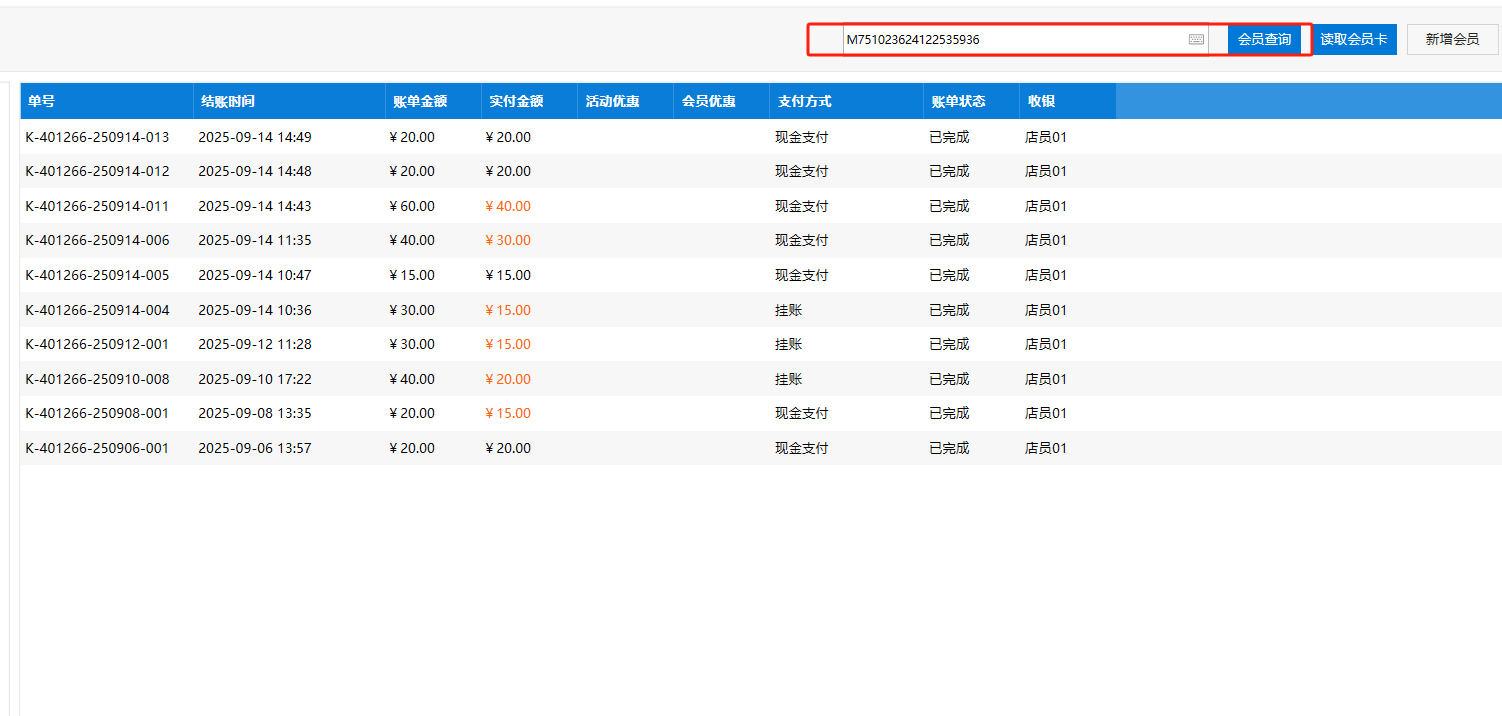Focus the member number input field

click(1010, 40)
